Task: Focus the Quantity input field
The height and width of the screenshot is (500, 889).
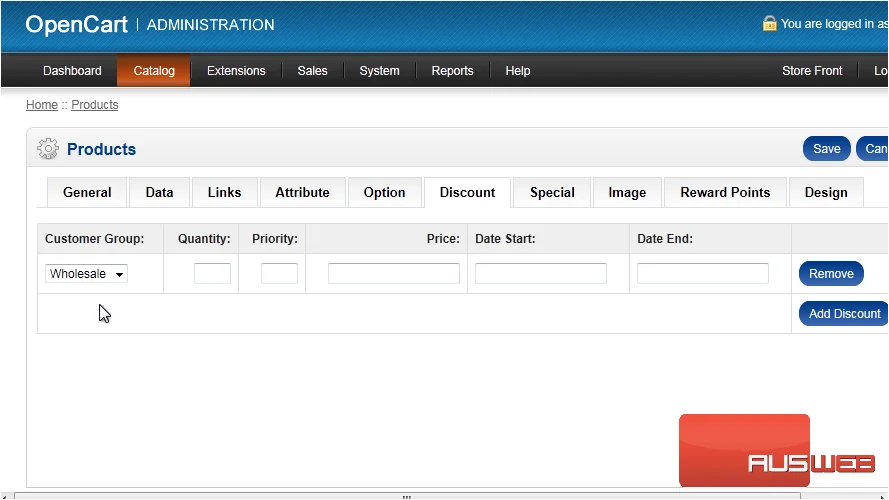Action: (x=212, y=273)
